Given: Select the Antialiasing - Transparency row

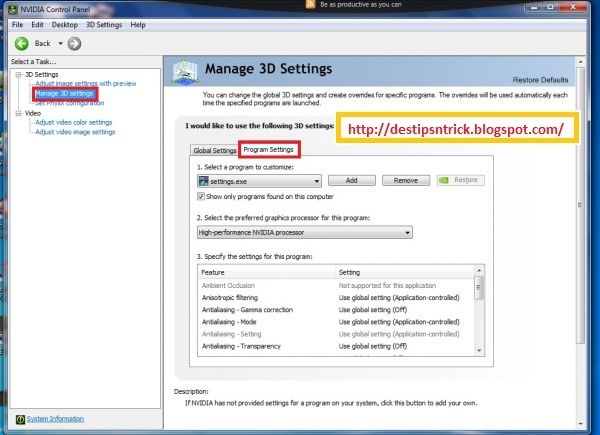Looking at the screenshot, I should (337, 346).
